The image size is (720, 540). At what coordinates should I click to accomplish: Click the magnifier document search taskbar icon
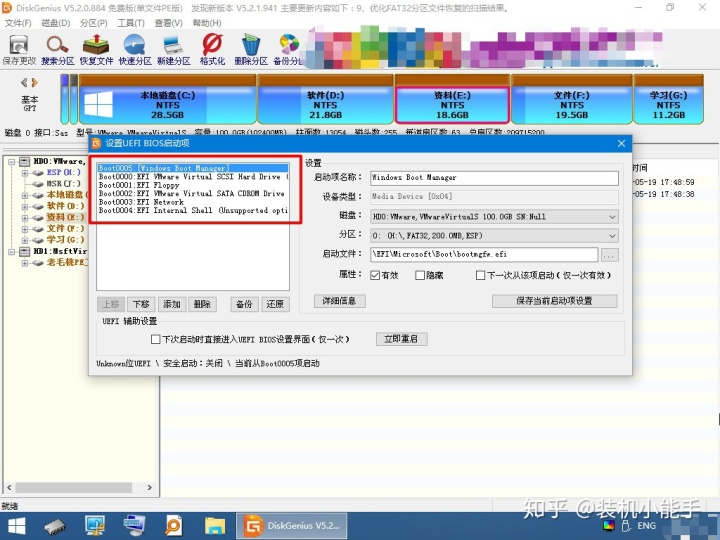click(174, 526)
